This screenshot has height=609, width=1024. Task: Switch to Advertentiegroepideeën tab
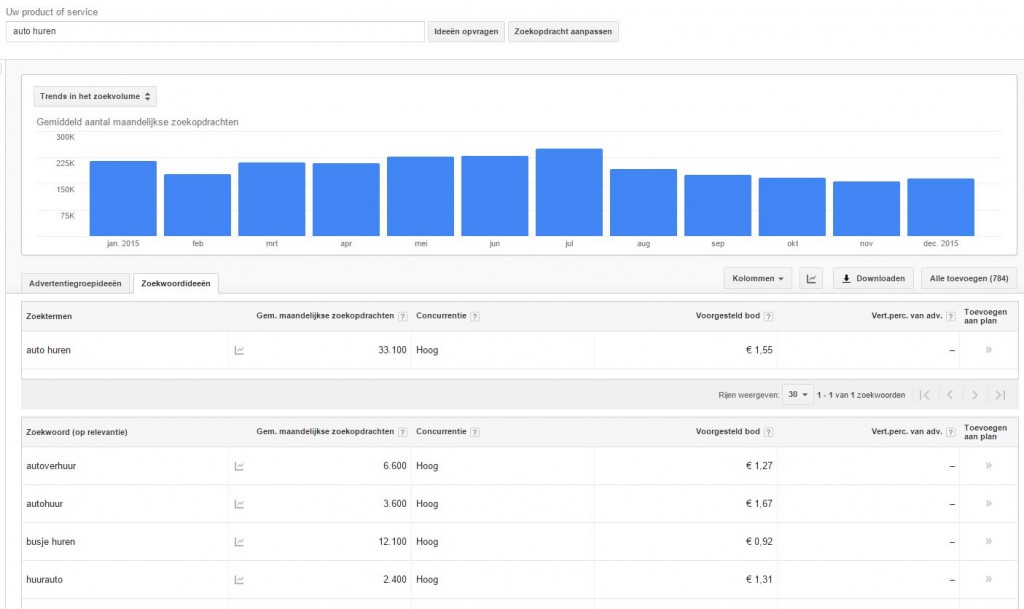pyautogui.click(x=75, y=284)
